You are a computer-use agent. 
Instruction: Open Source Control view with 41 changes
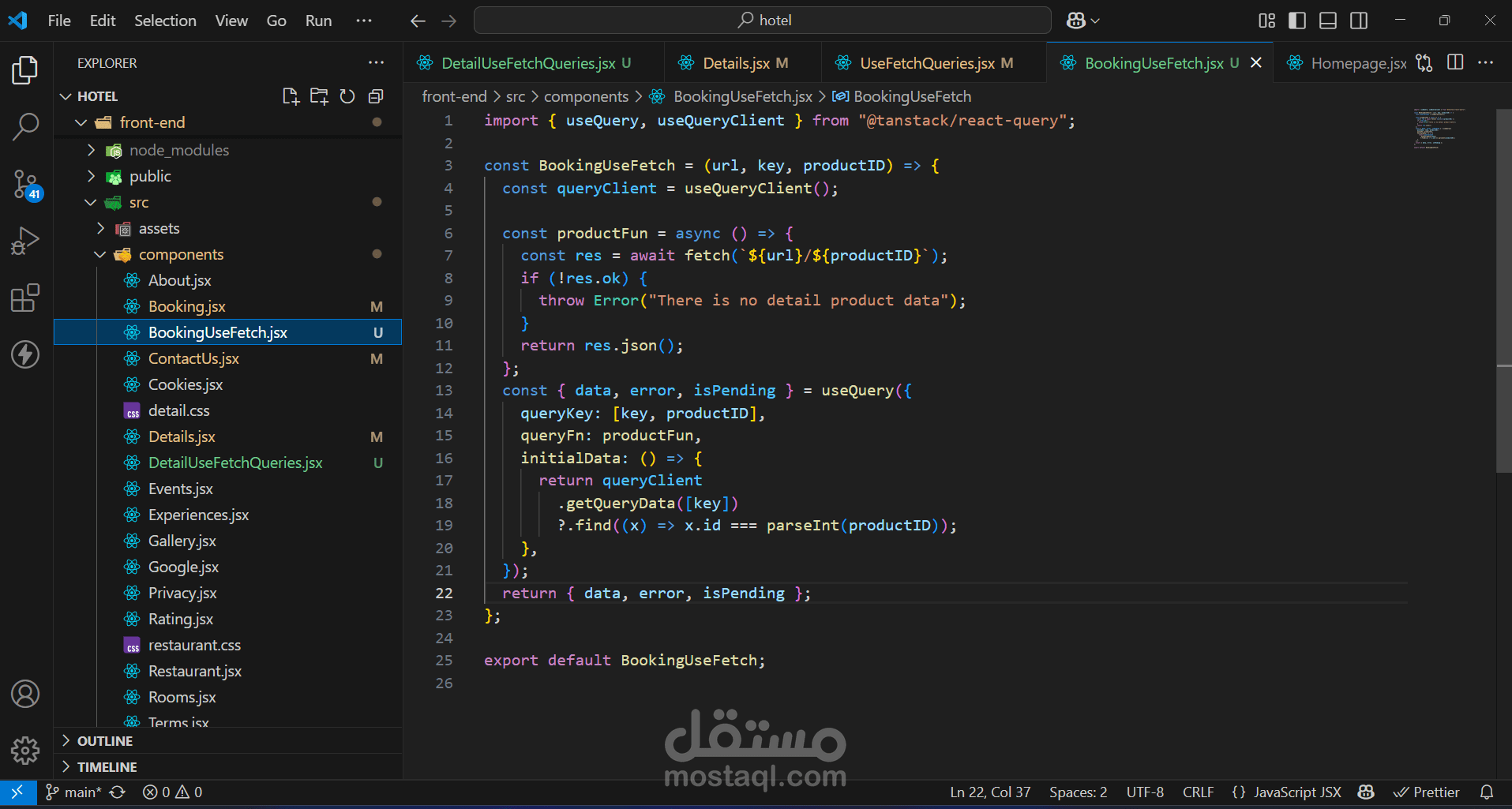(25, 185)
